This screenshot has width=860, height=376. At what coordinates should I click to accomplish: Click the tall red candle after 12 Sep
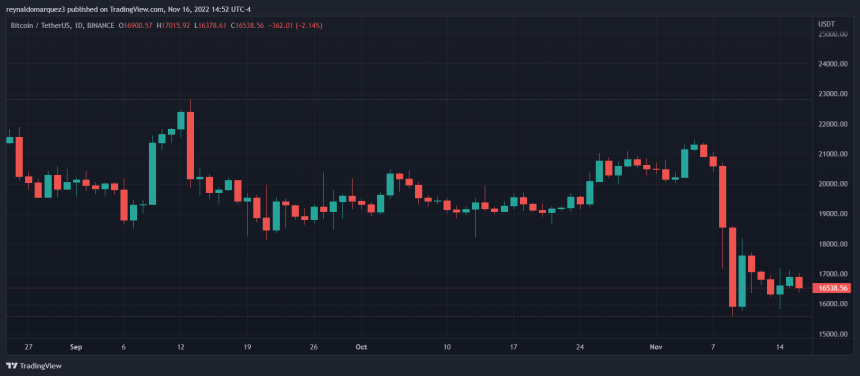click(190, 145)
